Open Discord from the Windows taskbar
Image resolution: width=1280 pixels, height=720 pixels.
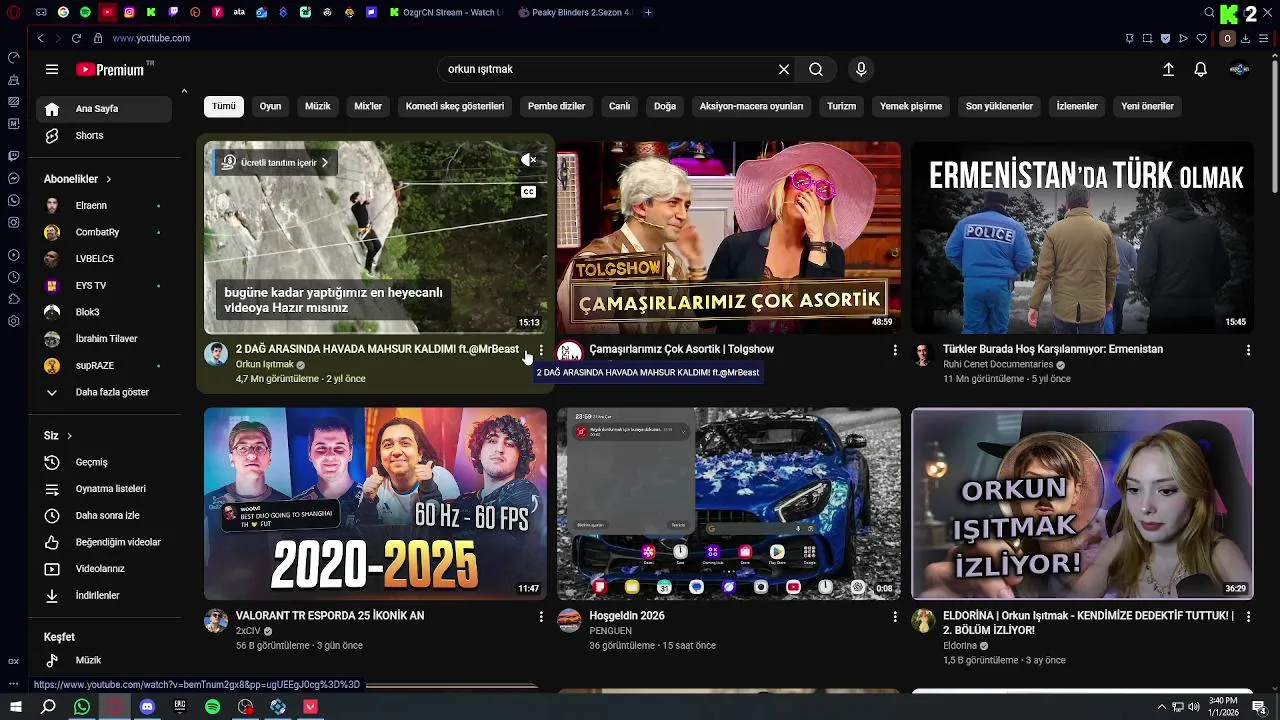pyautogui.click(x=147, y=707)
